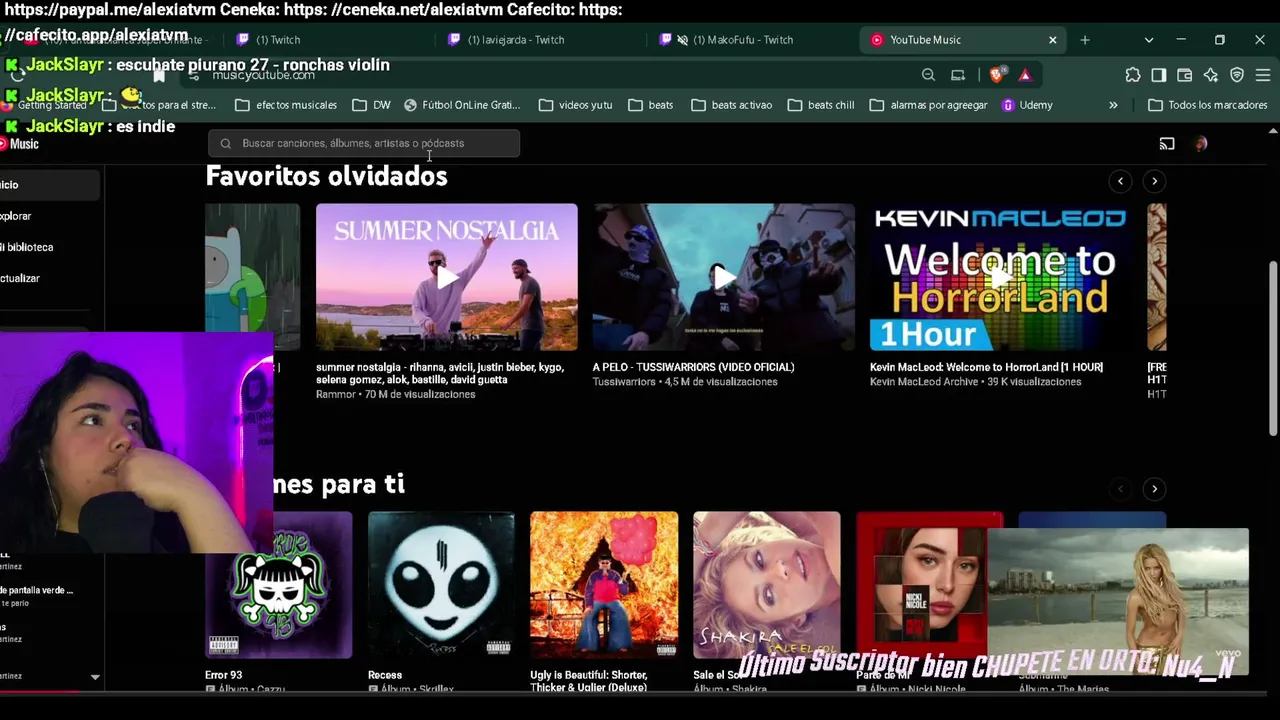Viewport: 1280px width, 720px height.
Task: Play the A PELO Tussiwarriors video
Action: 724,277
